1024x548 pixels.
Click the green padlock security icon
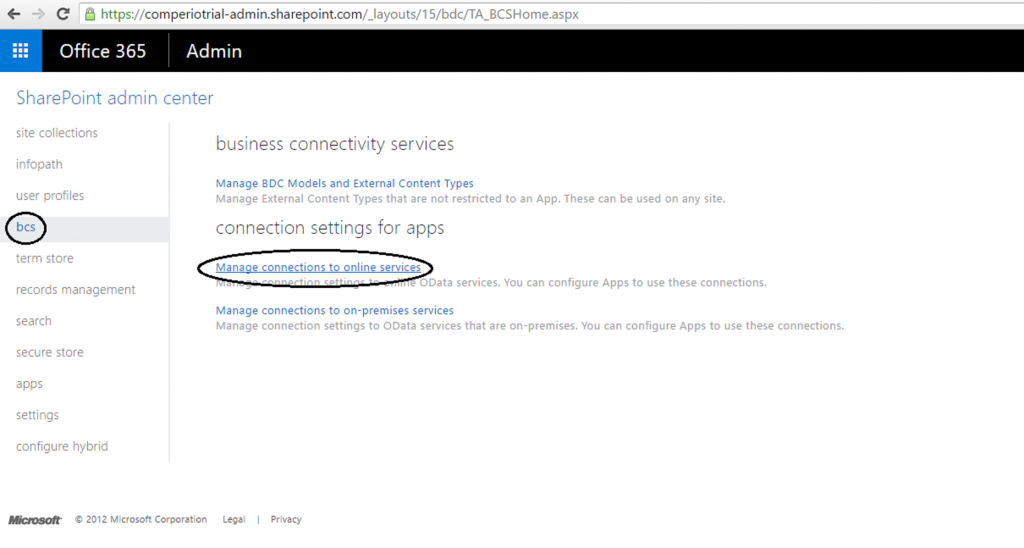[89, 14]
